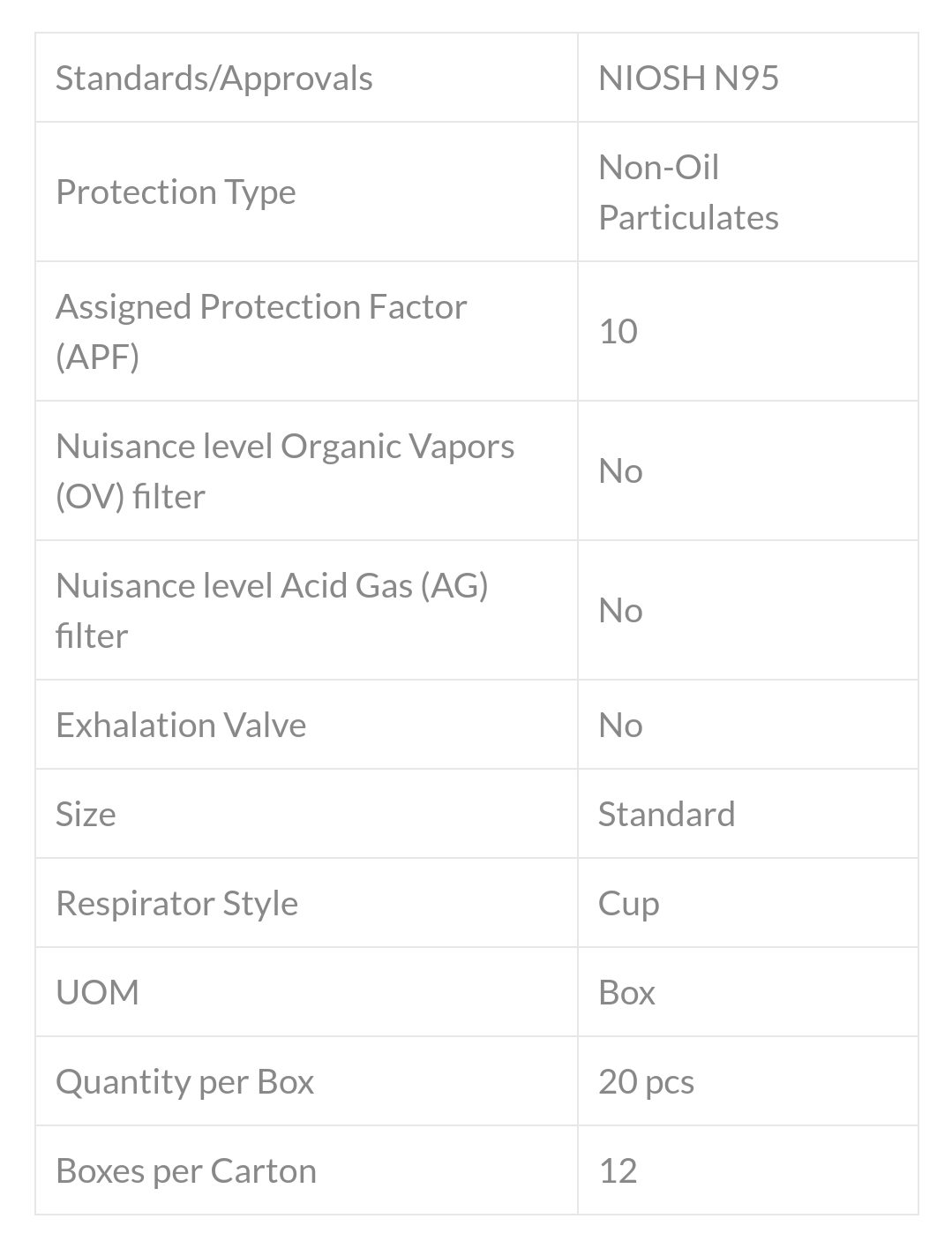Select the Standard size value
This screenshot has width=952, height=1241.
pyautogui.click(x=666, y=814)
